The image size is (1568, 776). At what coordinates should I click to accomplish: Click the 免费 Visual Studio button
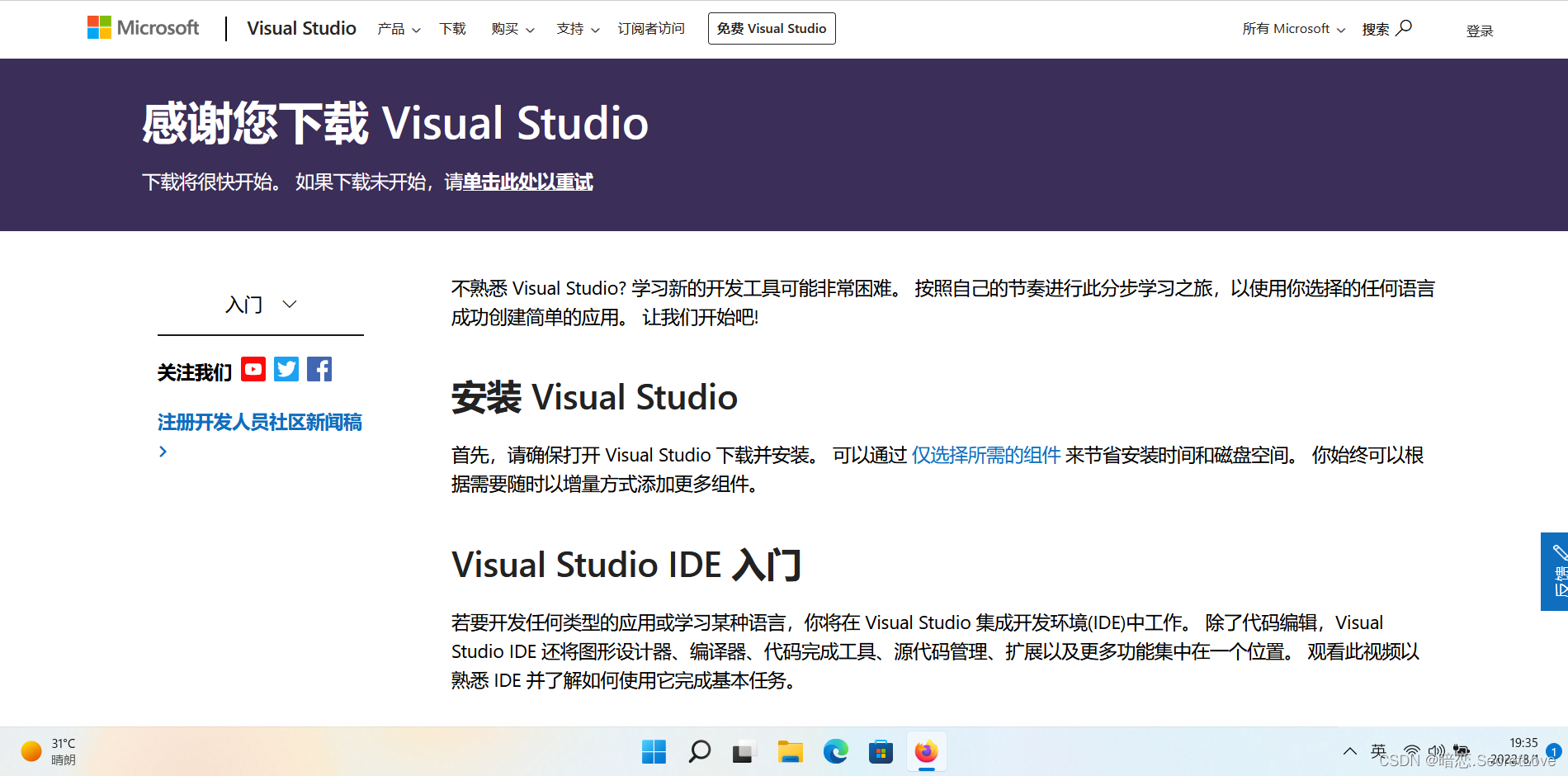click(772, 28)
